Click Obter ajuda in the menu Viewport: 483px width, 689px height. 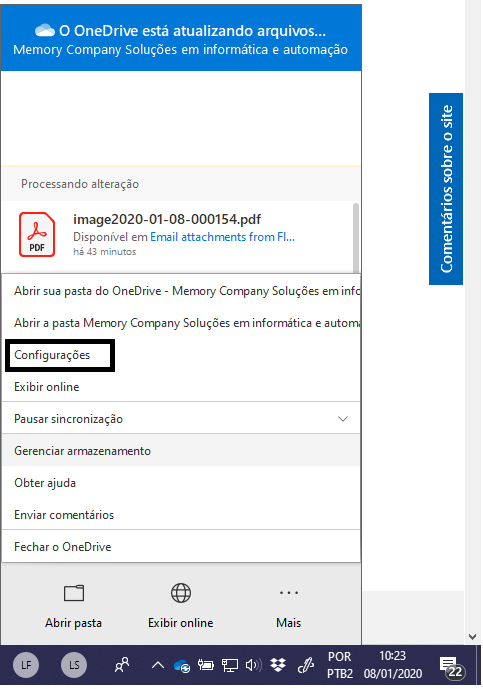[x=181, y=483]
